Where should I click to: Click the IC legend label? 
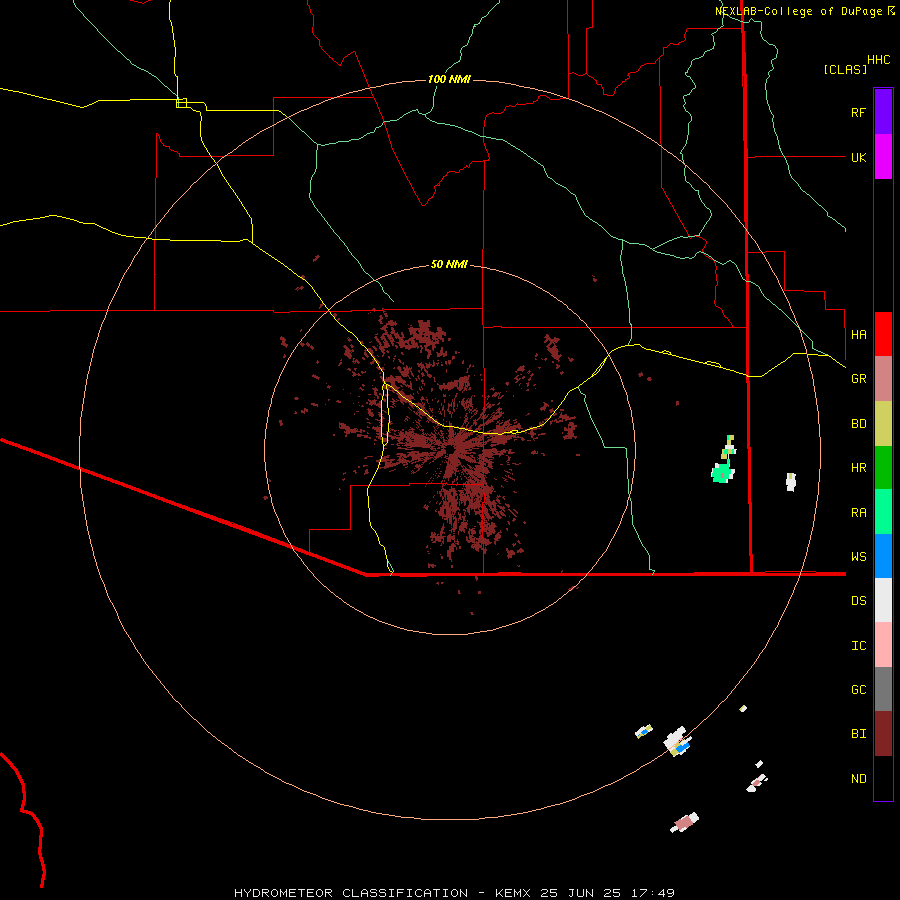[x=858, y=645]
